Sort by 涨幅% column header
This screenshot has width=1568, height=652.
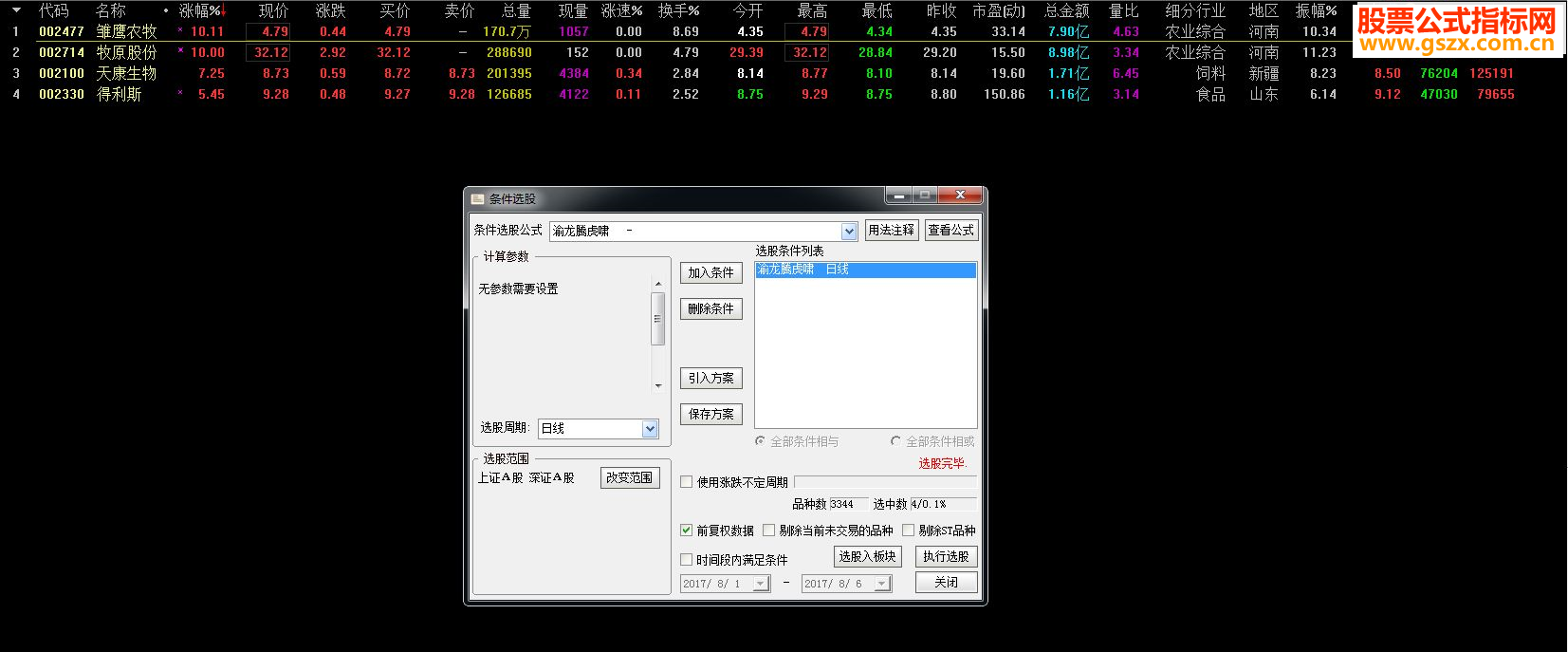click(202, 10)
